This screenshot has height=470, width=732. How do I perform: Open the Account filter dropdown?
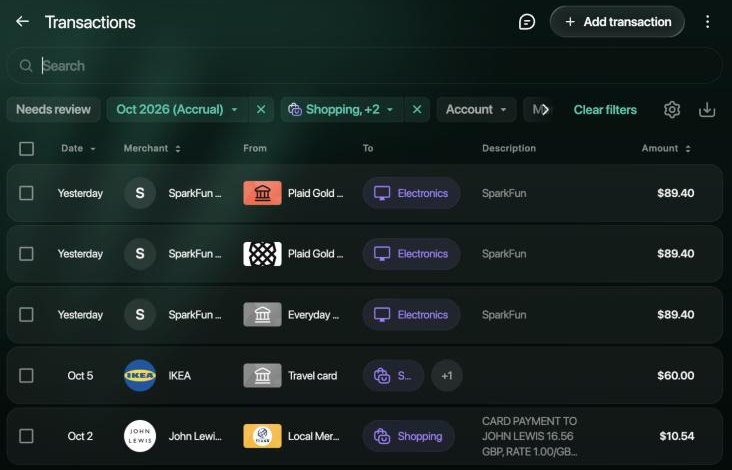(476, 109)
